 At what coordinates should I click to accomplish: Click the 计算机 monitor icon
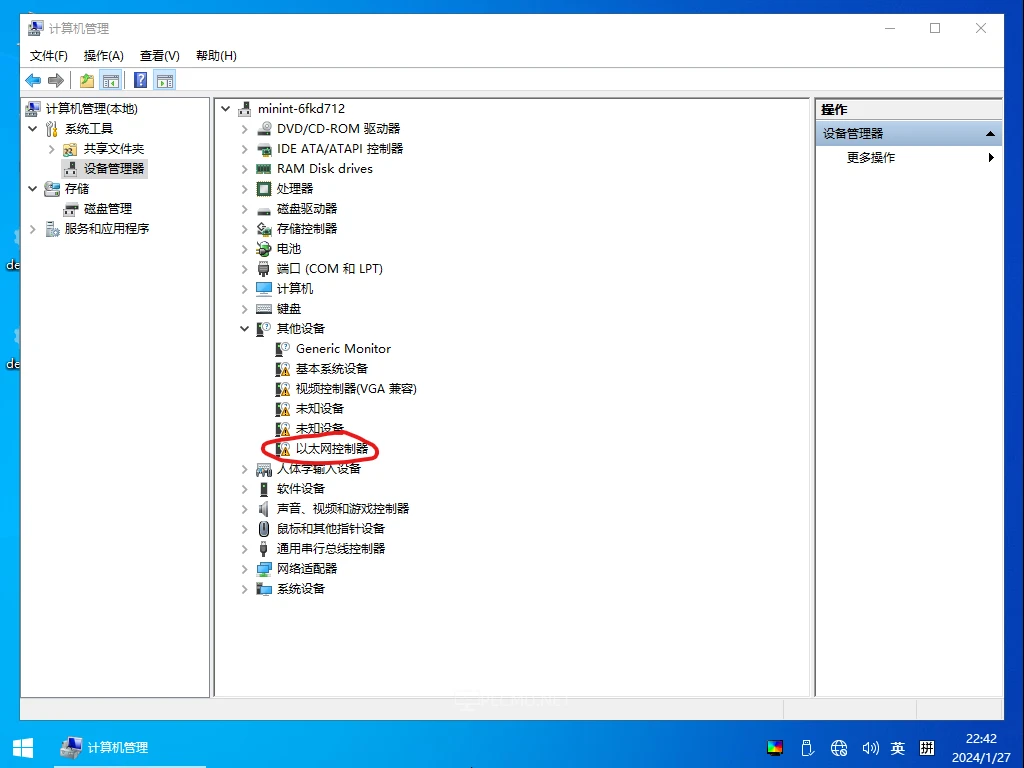264,289
